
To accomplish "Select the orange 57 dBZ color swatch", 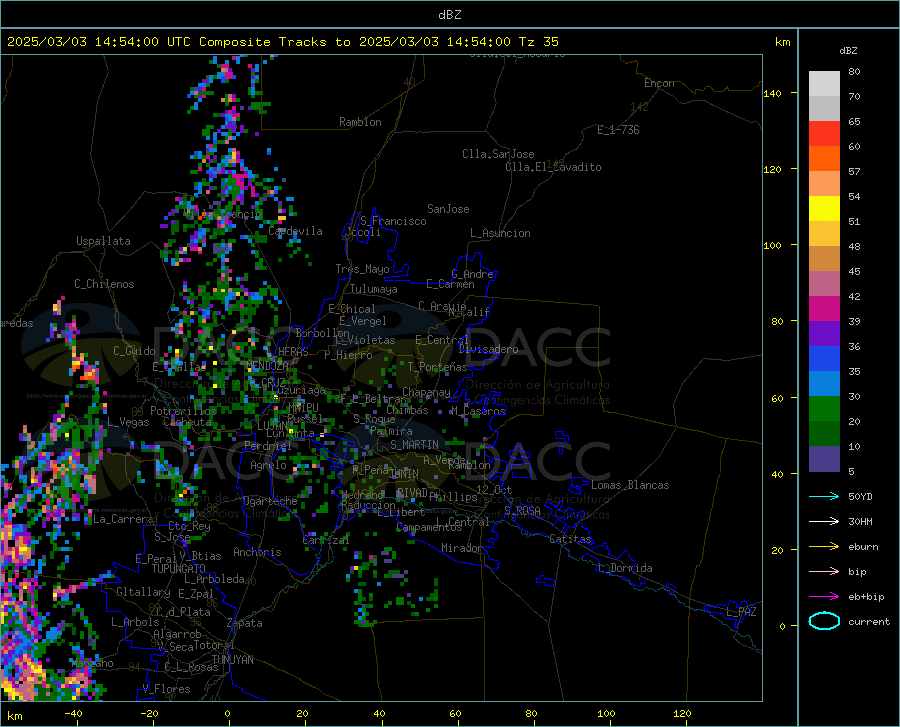I will [824, 159].
